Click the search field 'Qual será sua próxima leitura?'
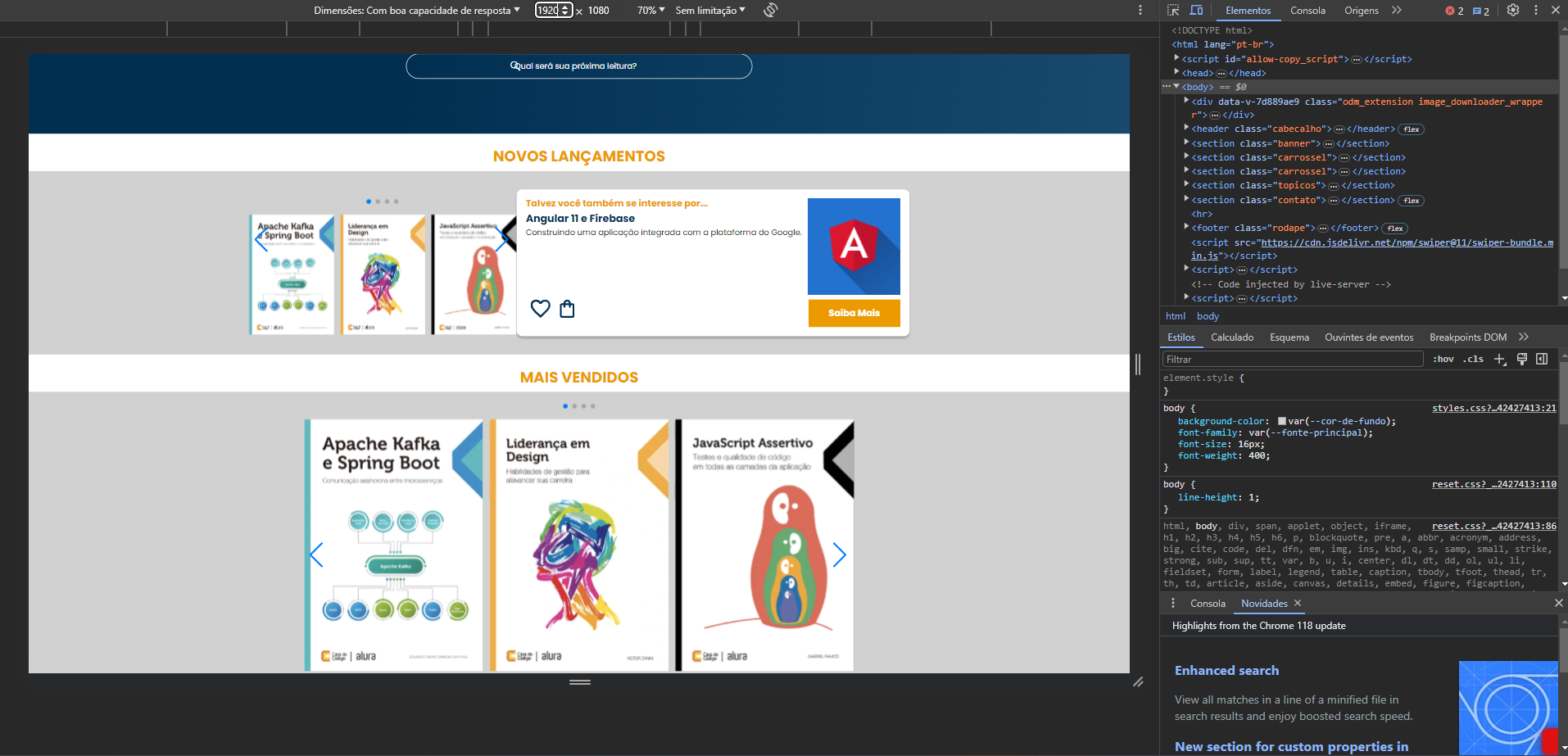1568x756 pixels. click(578, 66)
